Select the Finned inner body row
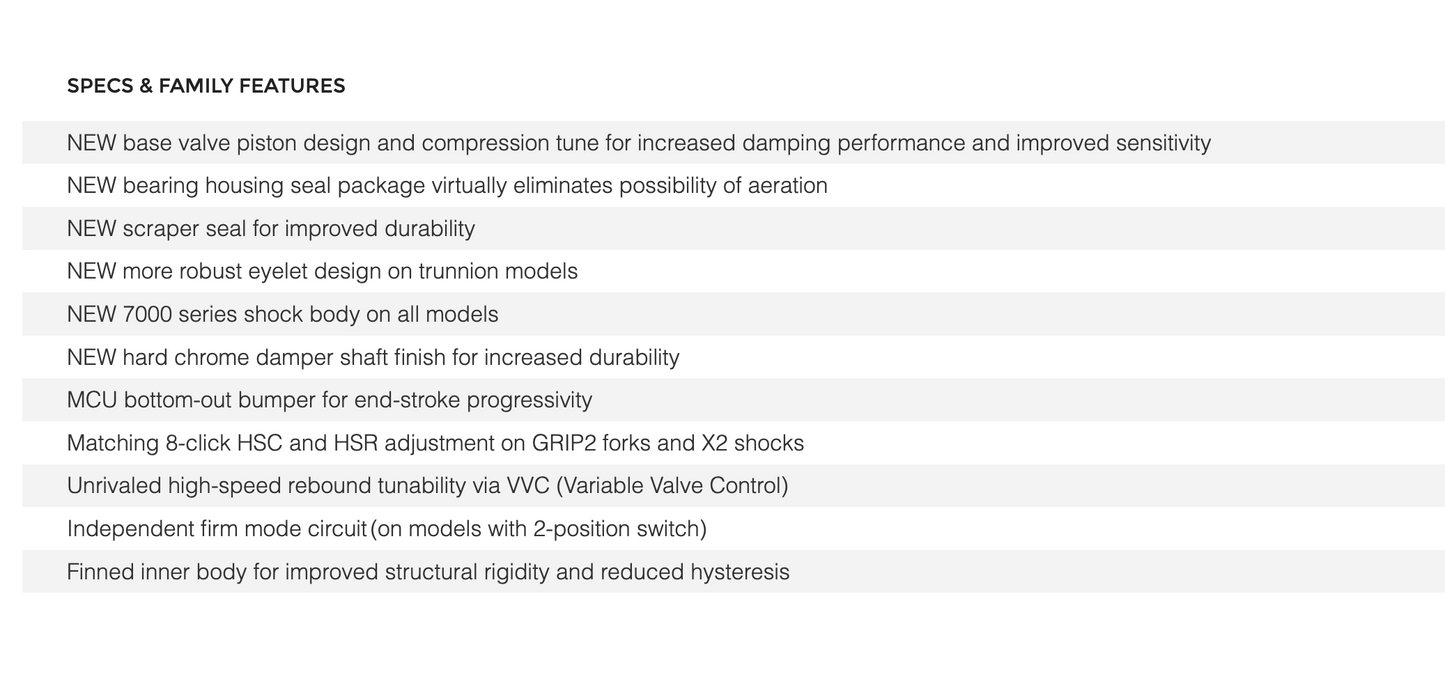Screen dimensions: 1445x688 tap(428, 572)
